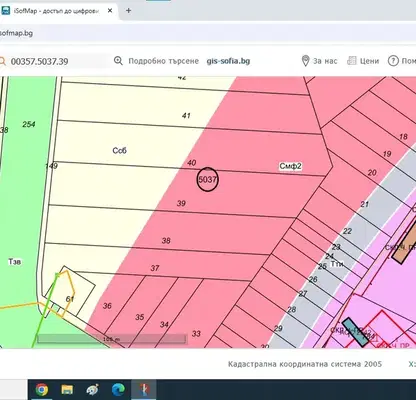Click the building icon beside Цени
Viewport: 416px width, 400px height.
pyautogui.click(x=352, y=61)
